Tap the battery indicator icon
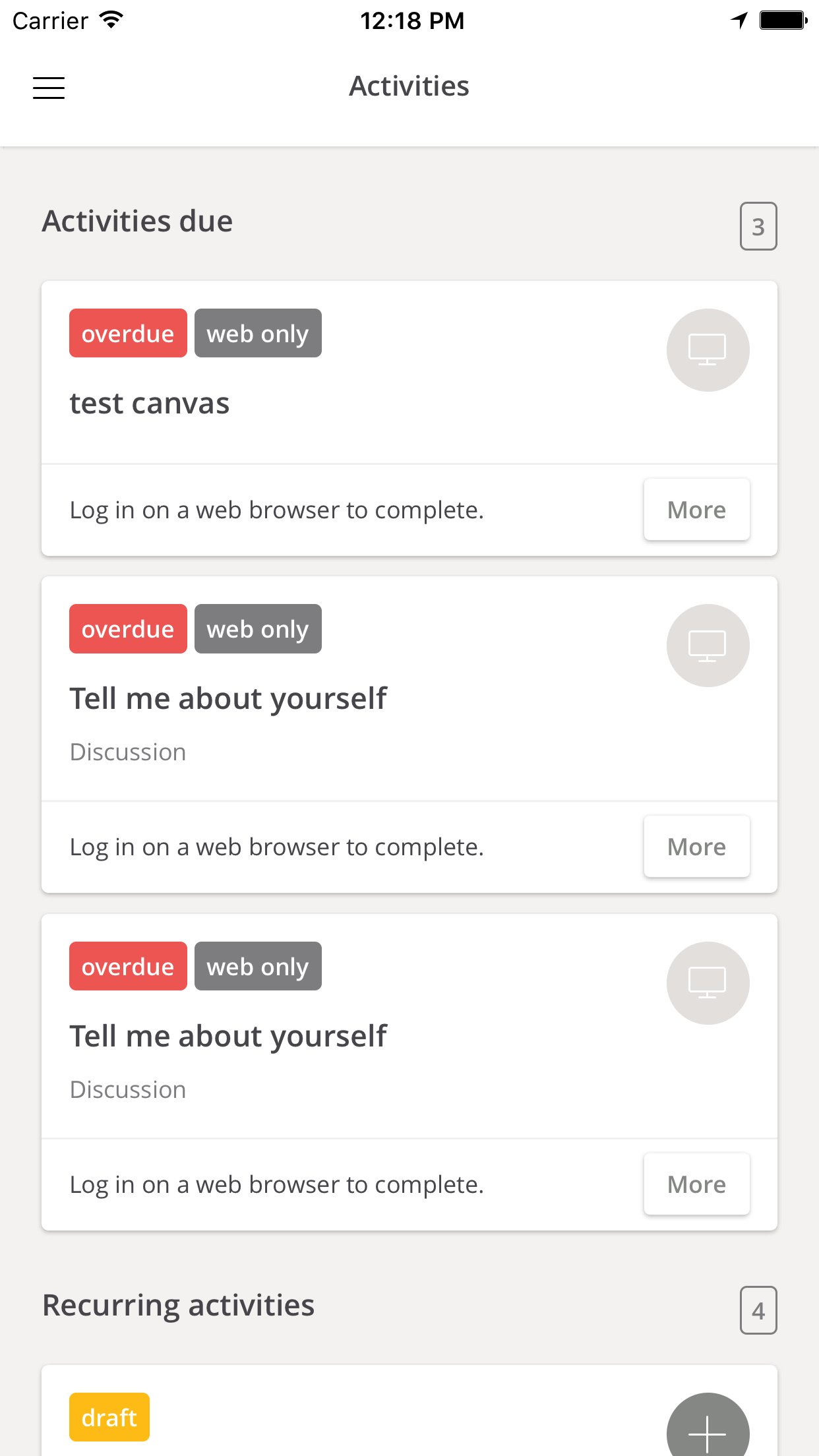 (783, 20)
